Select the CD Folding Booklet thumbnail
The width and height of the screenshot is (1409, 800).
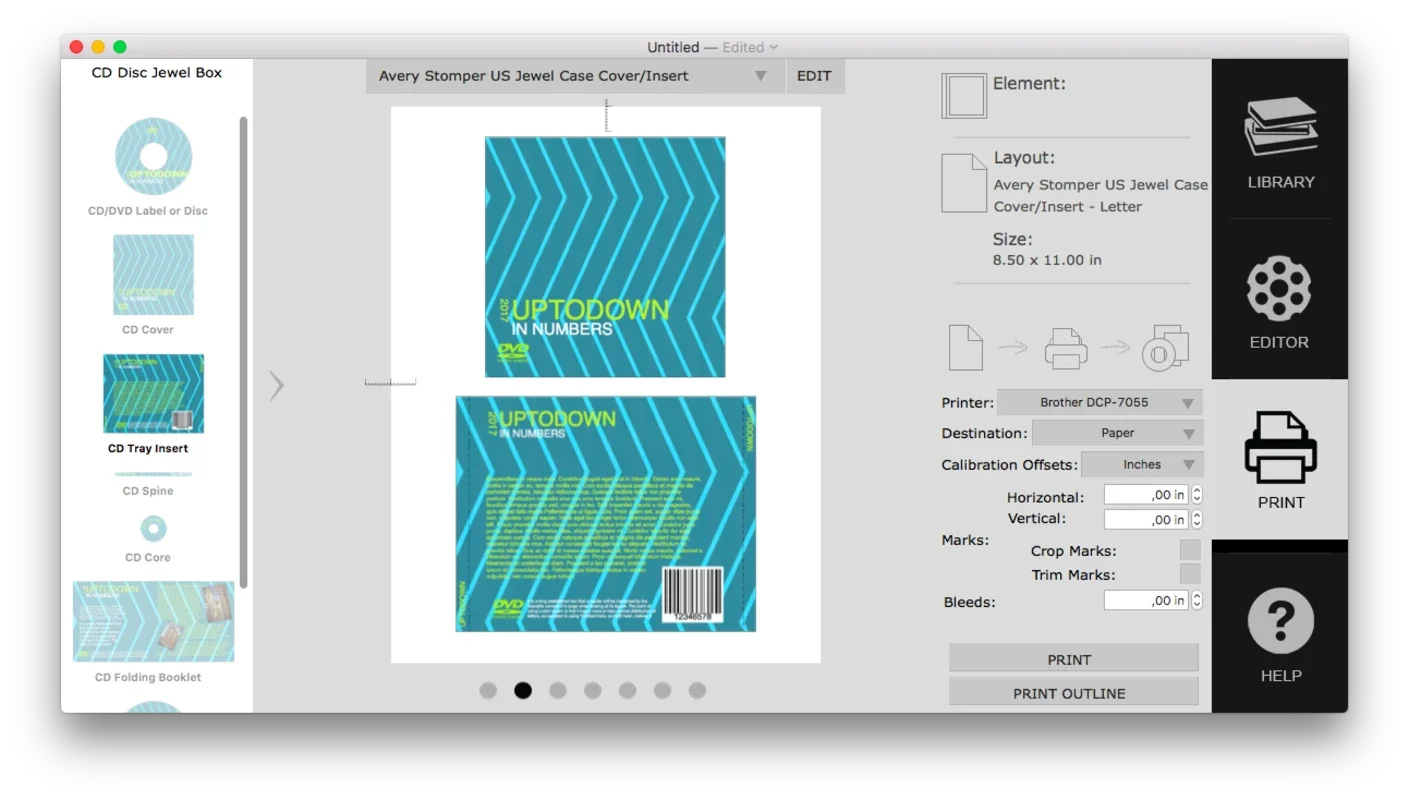pyautogui.click(x=153, y=622)
